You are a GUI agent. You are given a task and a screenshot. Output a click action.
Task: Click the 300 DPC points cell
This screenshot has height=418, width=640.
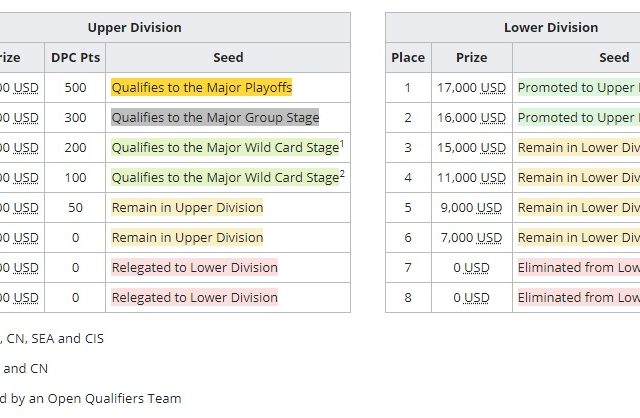76,118
